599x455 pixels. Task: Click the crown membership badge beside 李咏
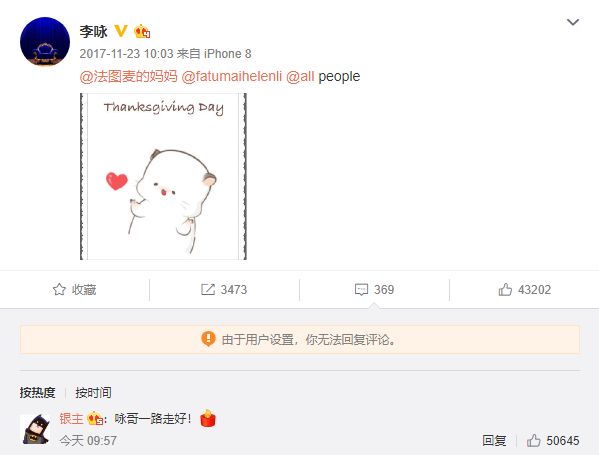142,31
